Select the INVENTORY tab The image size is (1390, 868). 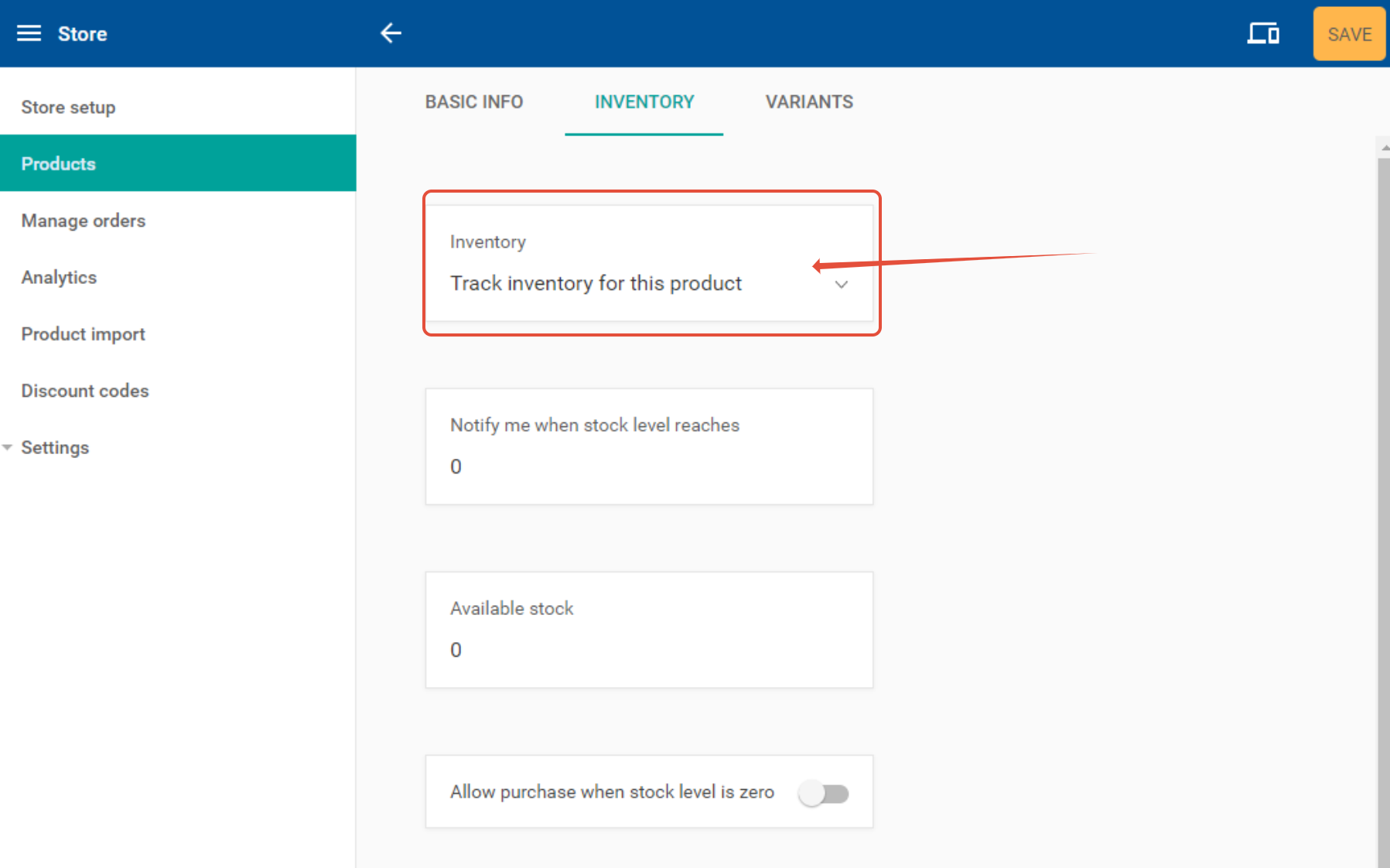click(x=644, y=102)
